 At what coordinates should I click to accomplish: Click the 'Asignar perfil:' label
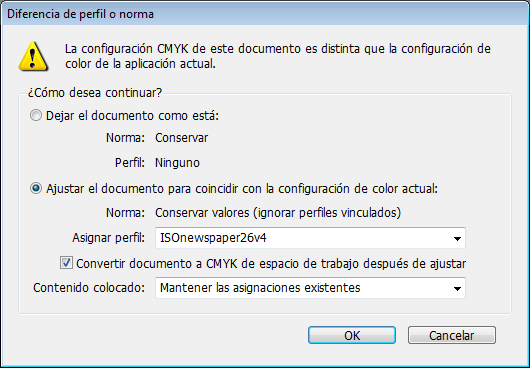click(109, 238)
